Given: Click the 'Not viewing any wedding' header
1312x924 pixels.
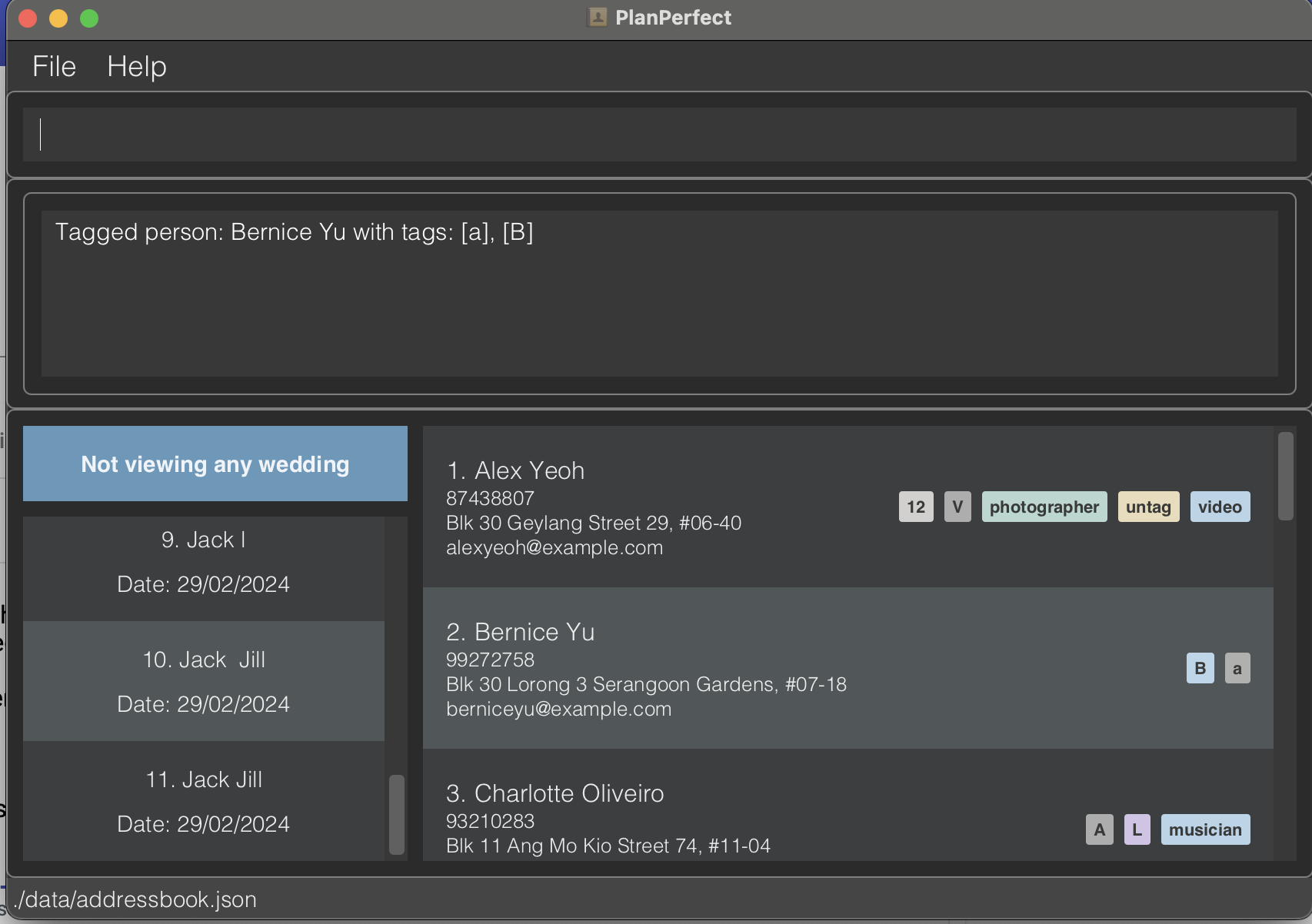Looking at the screenshot, I should pyautogui.click(x=215, y=464).
